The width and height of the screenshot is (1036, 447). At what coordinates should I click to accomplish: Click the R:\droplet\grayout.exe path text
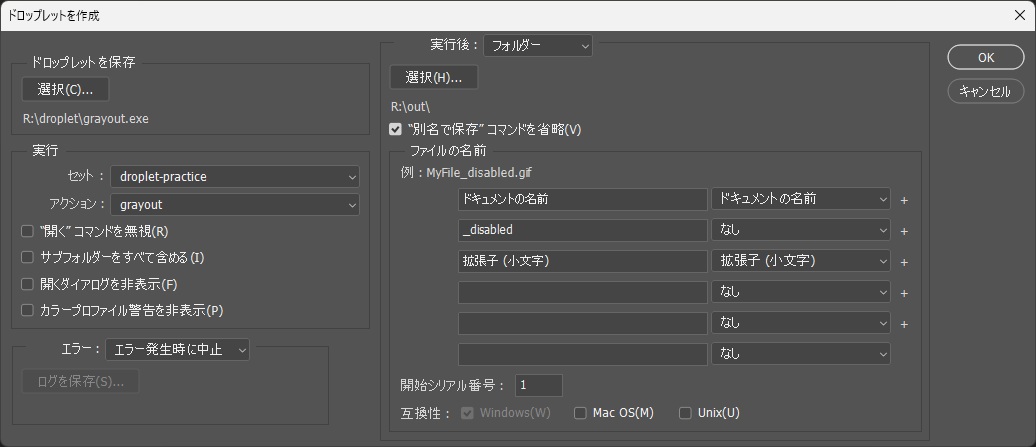[86, 120]
